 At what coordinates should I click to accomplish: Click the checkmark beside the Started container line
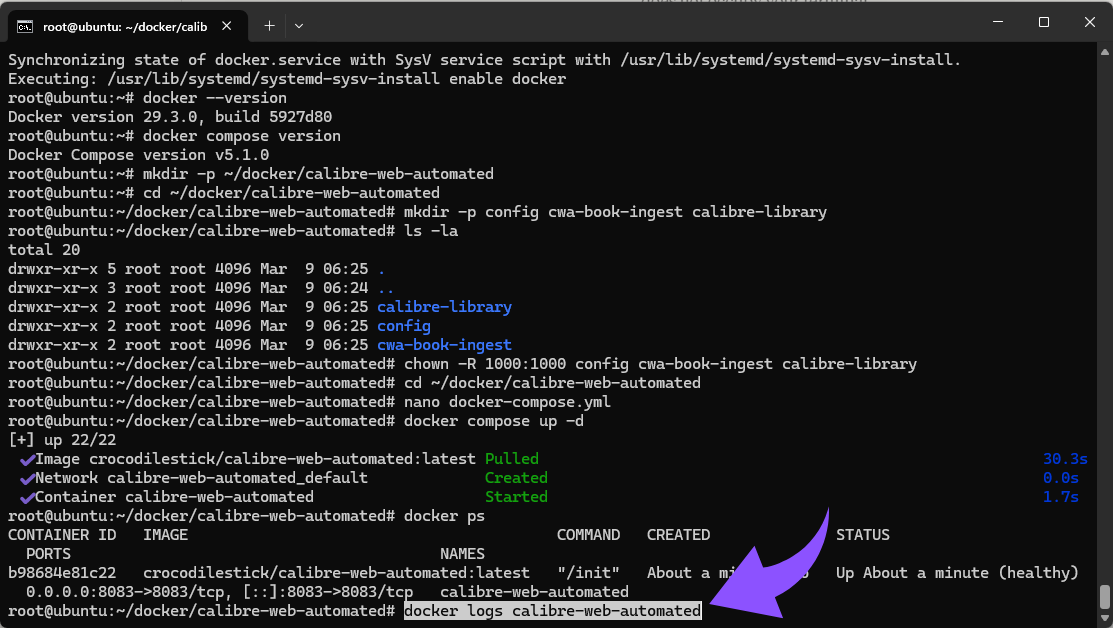click(25, 496)
